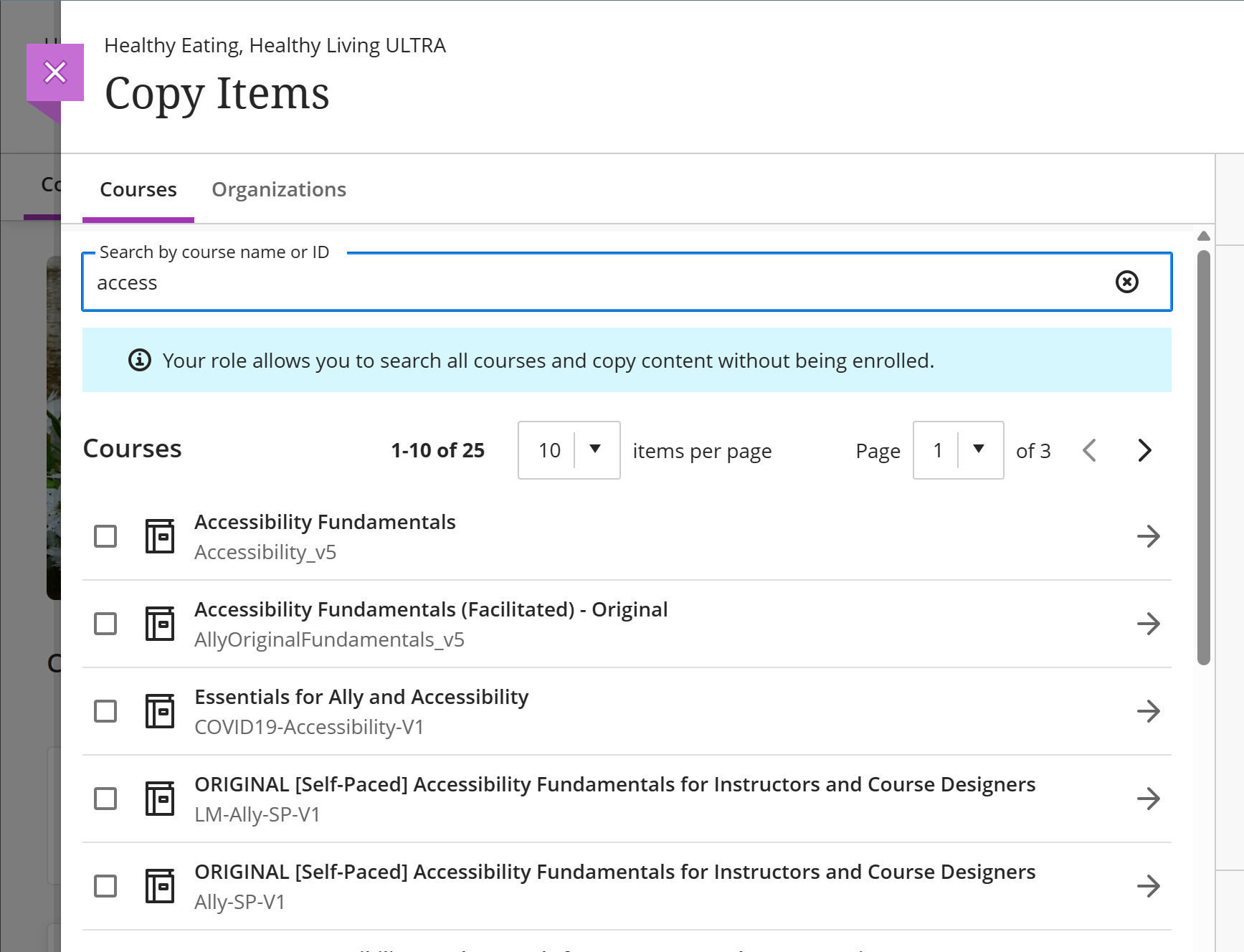Select Essentials for Ally and Accessibility title

tap(361, 698)
